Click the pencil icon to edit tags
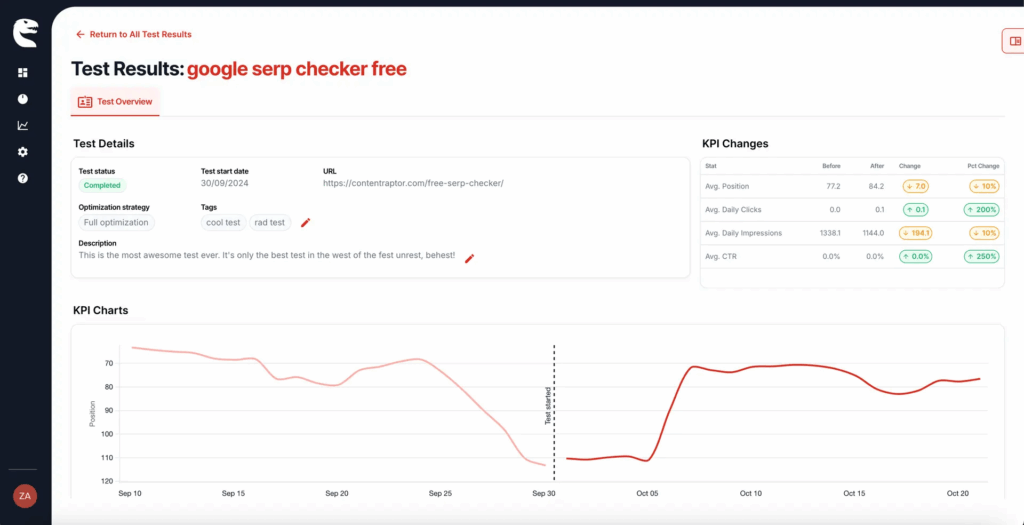This screenshot has width=1024, height=525. (x=306, y=222)
